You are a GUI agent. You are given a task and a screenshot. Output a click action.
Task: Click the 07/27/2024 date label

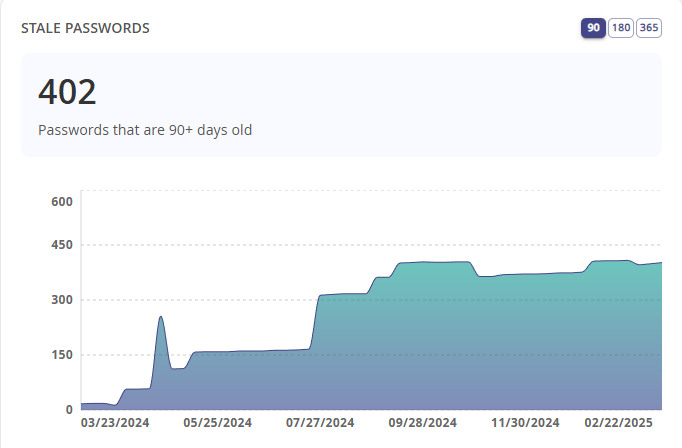click(320, 423)
